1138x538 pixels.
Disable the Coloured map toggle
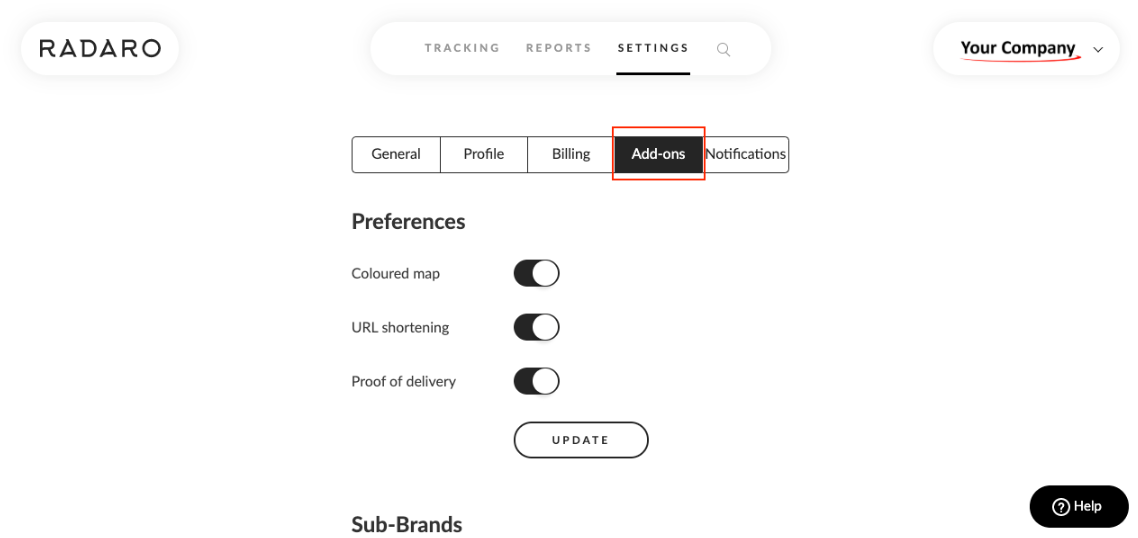point(536,273)
